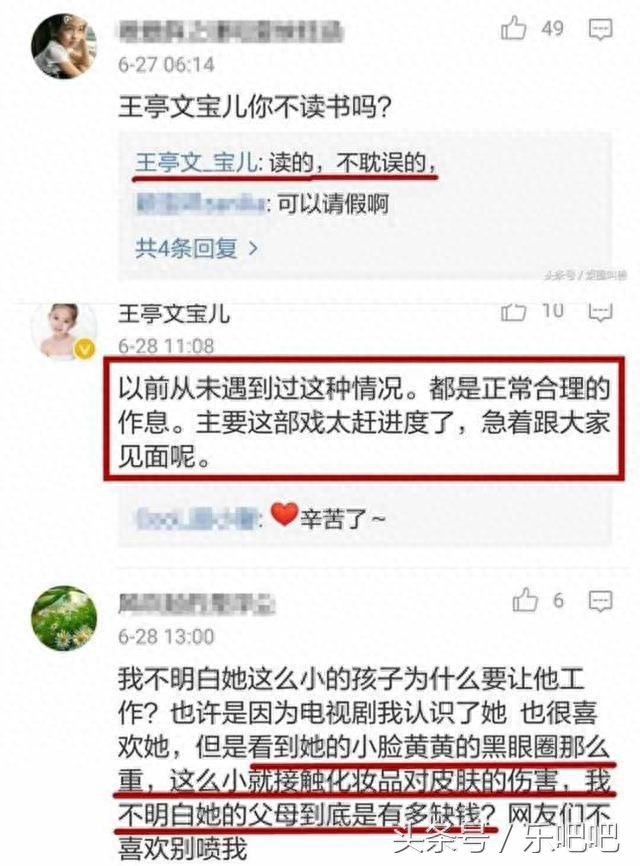The width and height of the screenshot is (640, 866).
Task: Open blurred username of third commenter
Action: [196, 603]
